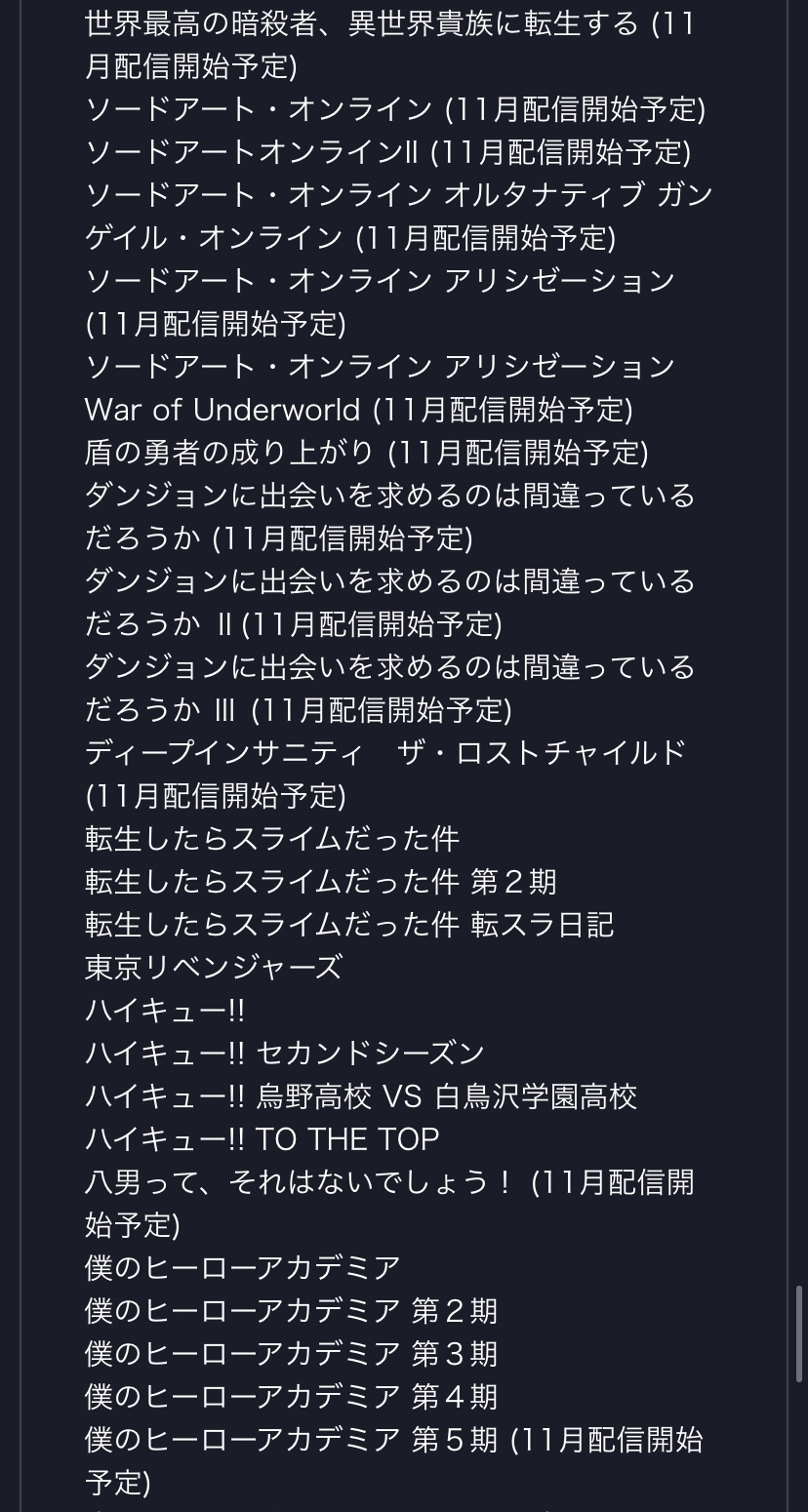808x1512 pixels.
Task: Click 僕のヒーローアカデミア 第3期 entry
Action: tap(292, 1353)
